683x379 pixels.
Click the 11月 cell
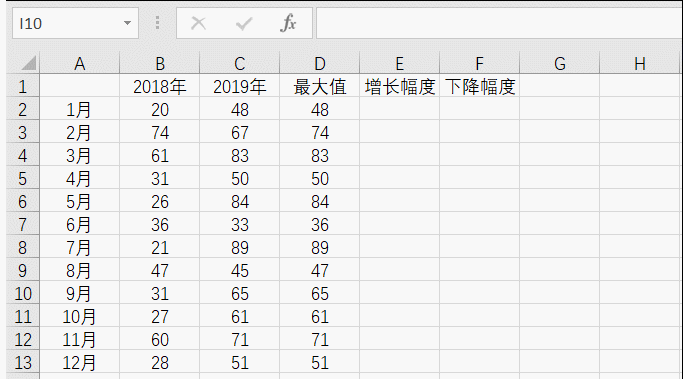(80, 339)
